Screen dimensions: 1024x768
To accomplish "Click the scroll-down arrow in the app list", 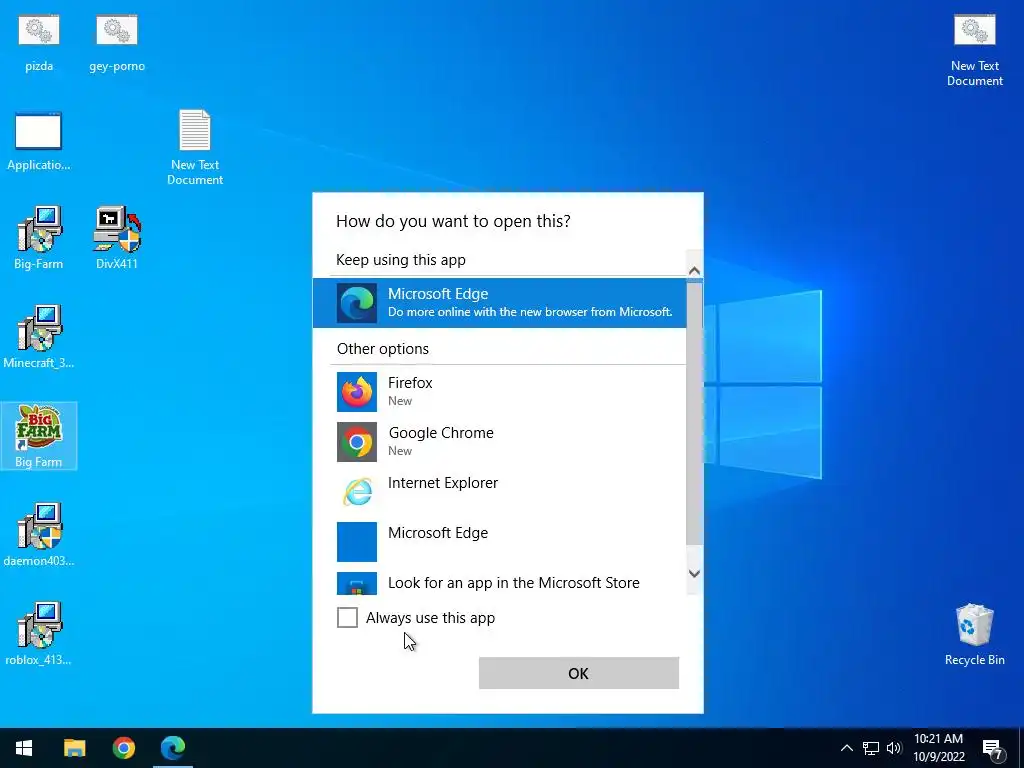I will (694, 573).
